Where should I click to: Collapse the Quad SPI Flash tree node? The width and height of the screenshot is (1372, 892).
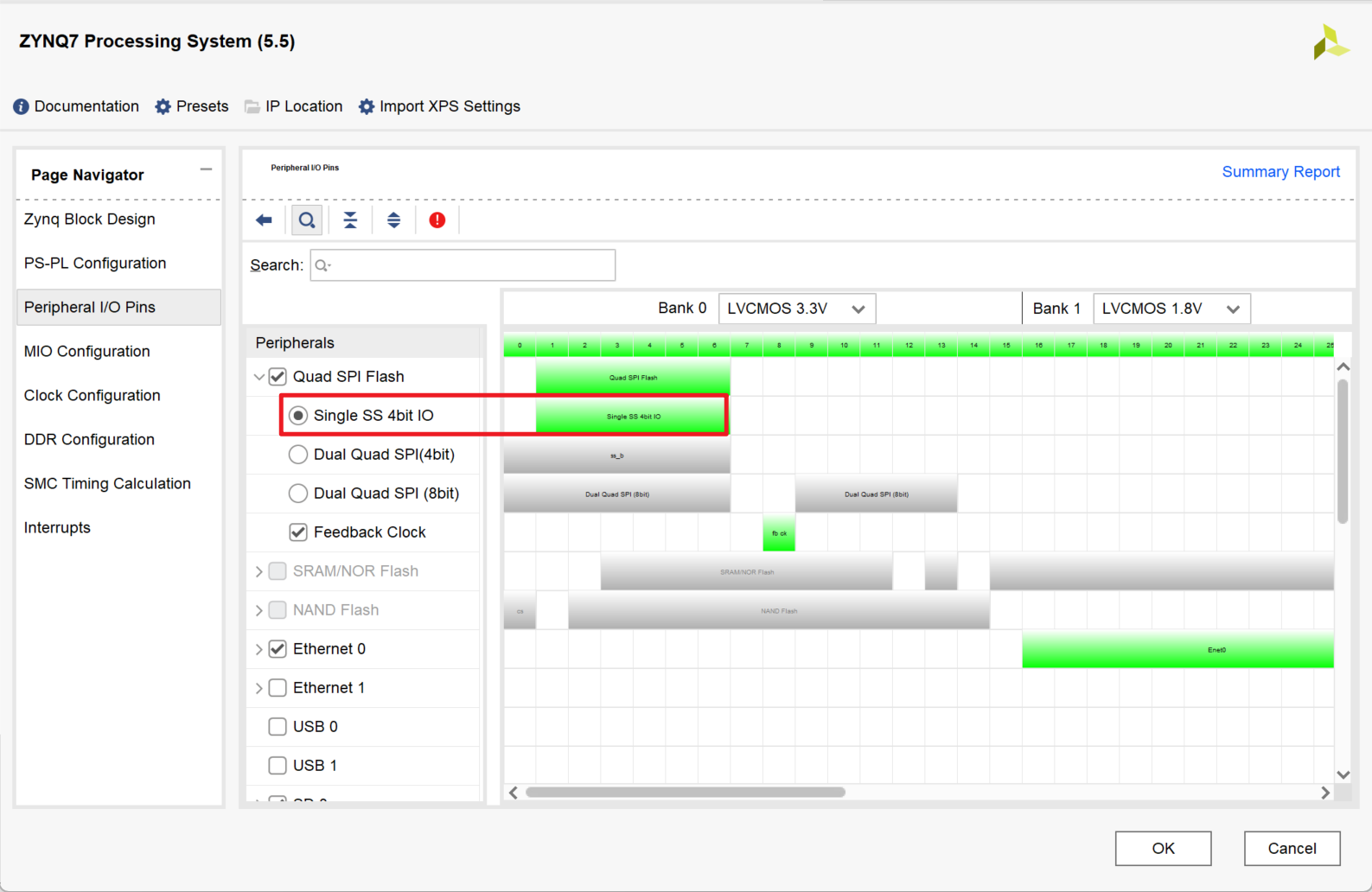[x=258, y=377]
